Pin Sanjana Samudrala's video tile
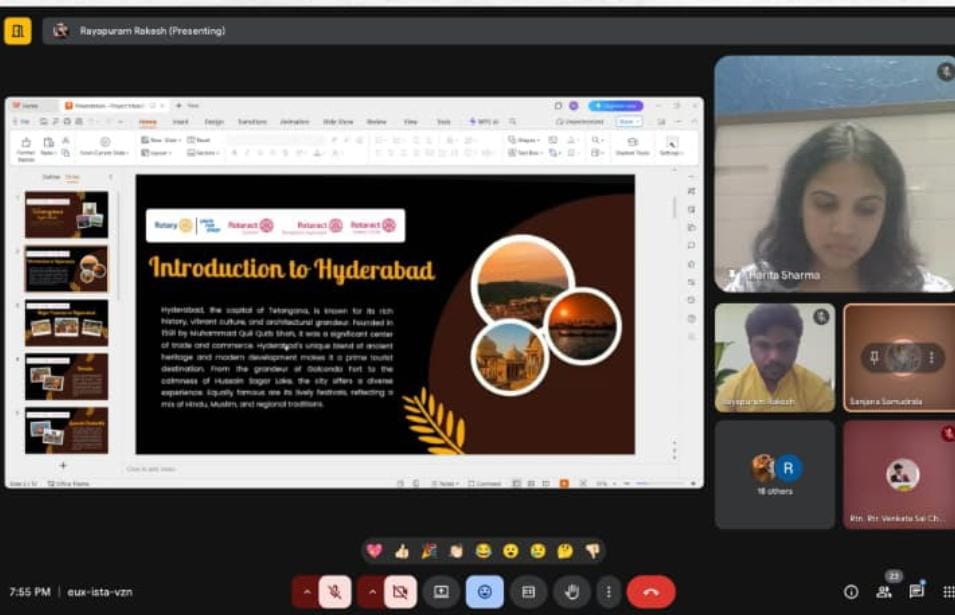 point(874,357)
